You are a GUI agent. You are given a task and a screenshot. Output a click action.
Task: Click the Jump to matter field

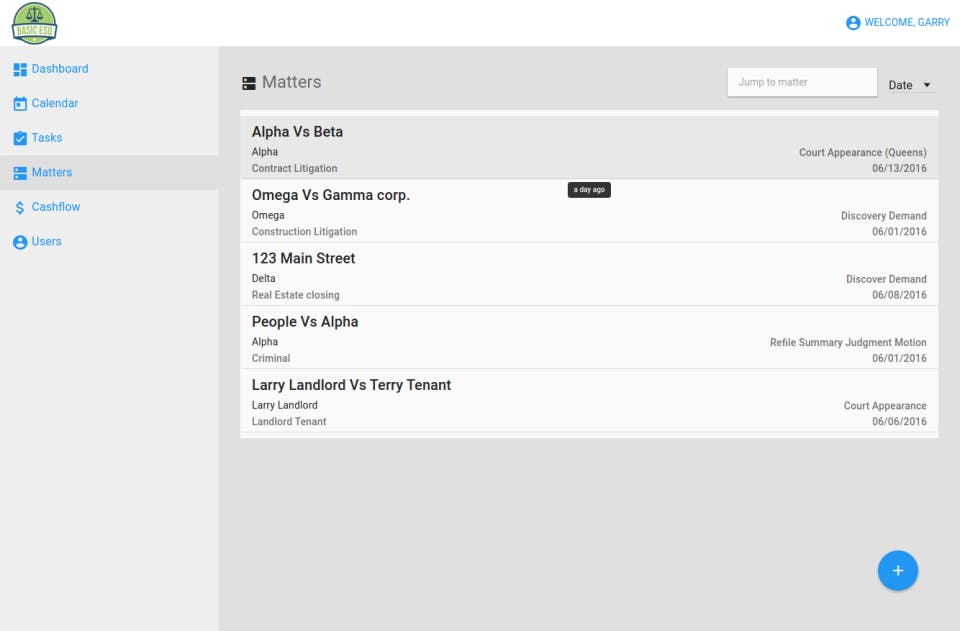point(801,82)
